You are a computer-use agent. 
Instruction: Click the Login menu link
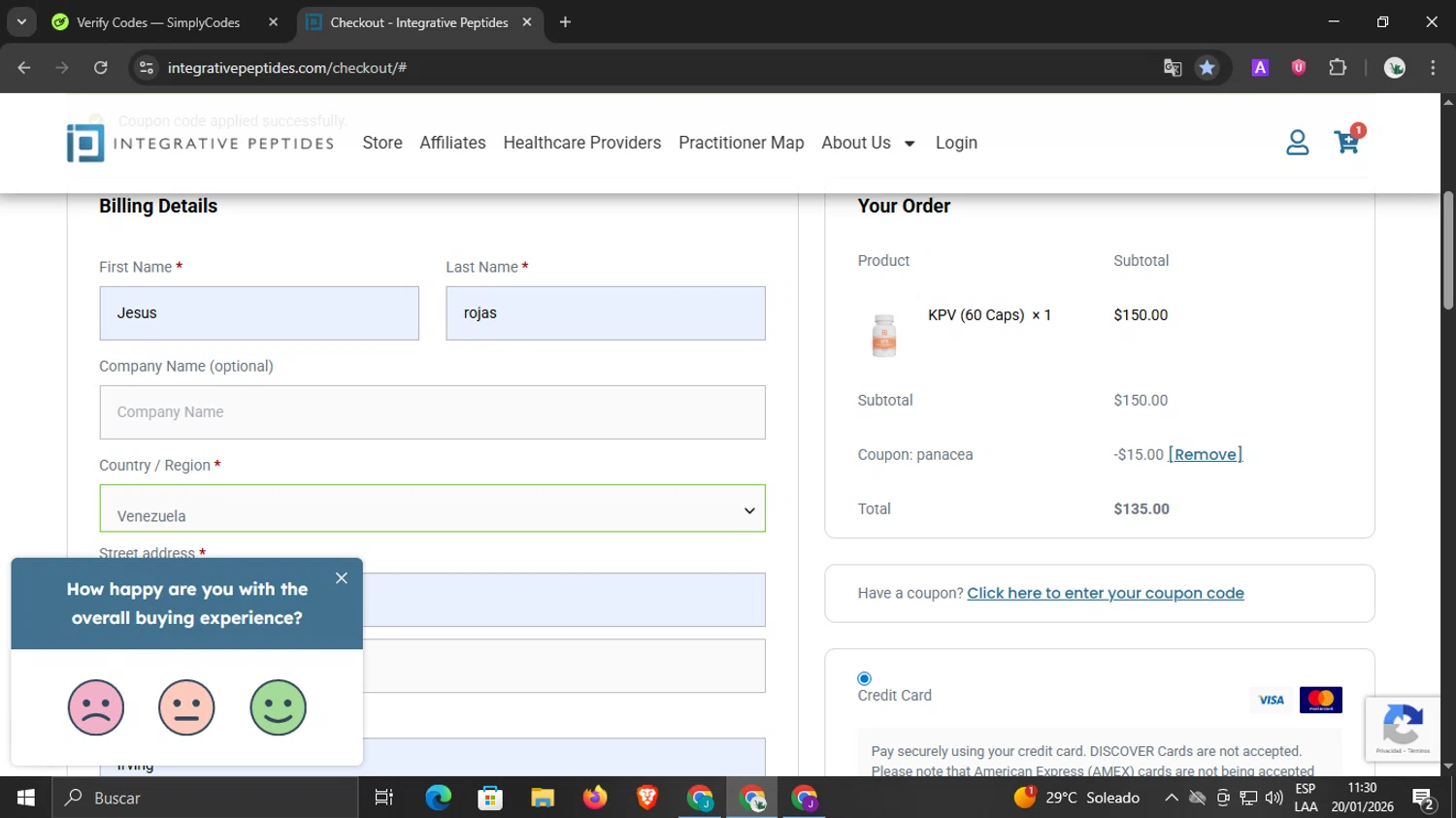956,143
